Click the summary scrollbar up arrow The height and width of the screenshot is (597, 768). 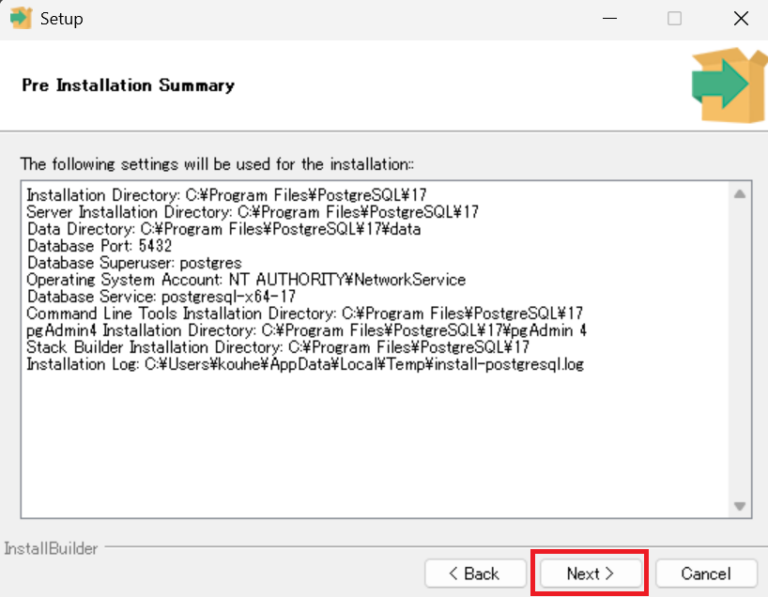click(739, 194)
